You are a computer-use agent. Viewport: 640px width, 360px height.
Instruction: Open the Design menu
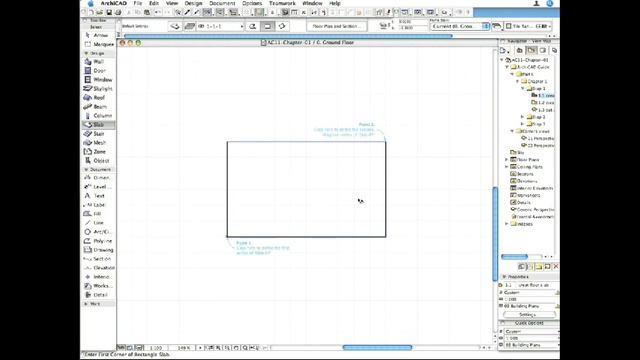[193, 3]
